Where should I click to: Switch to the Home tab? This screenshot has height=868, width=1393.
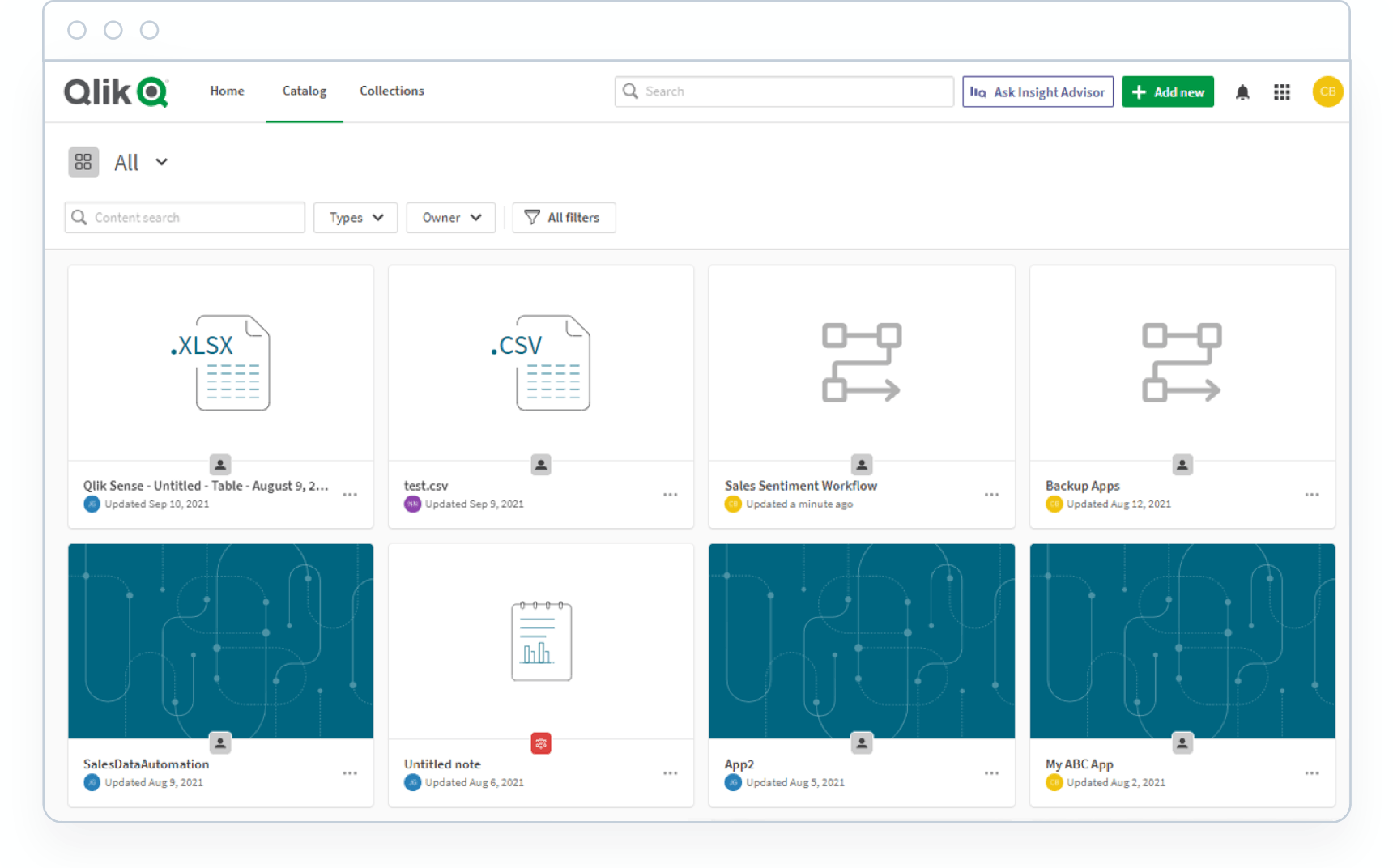click(227, 91)
